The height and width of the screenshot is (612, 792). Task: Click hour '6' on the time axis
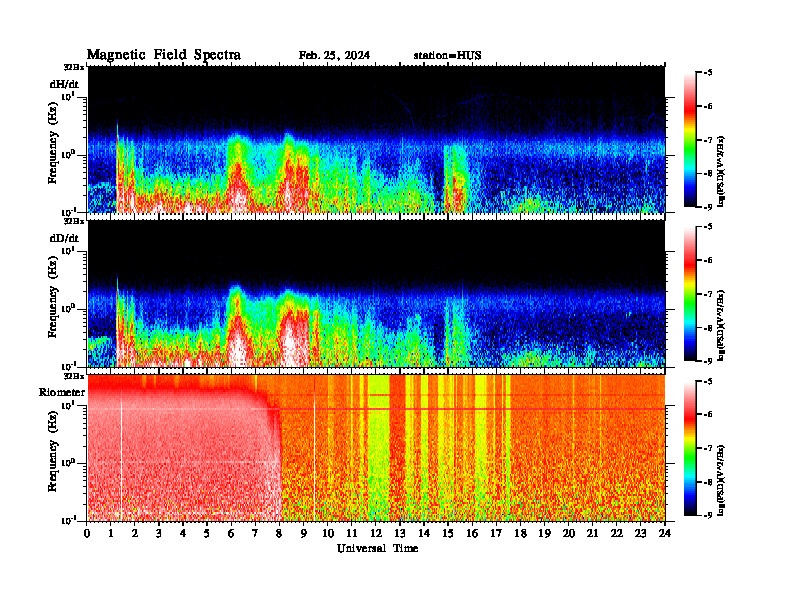click(231, 533)
